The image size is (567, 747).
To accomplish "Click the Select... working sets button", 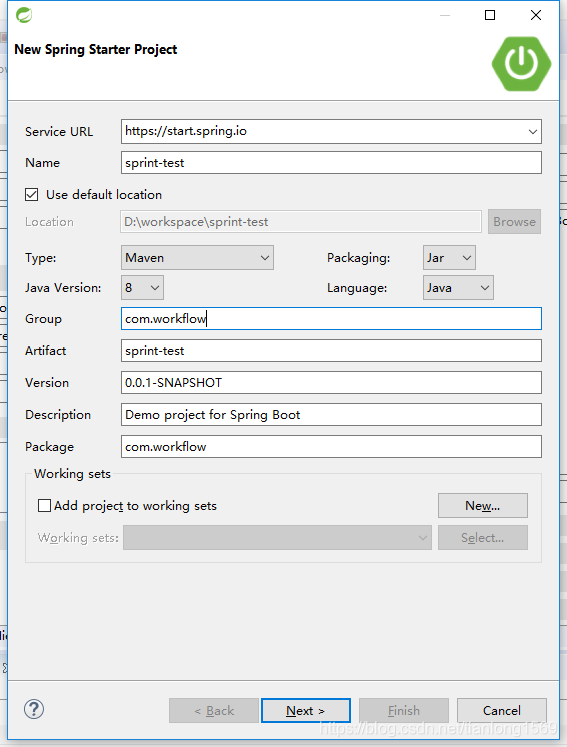I will 483,537.
